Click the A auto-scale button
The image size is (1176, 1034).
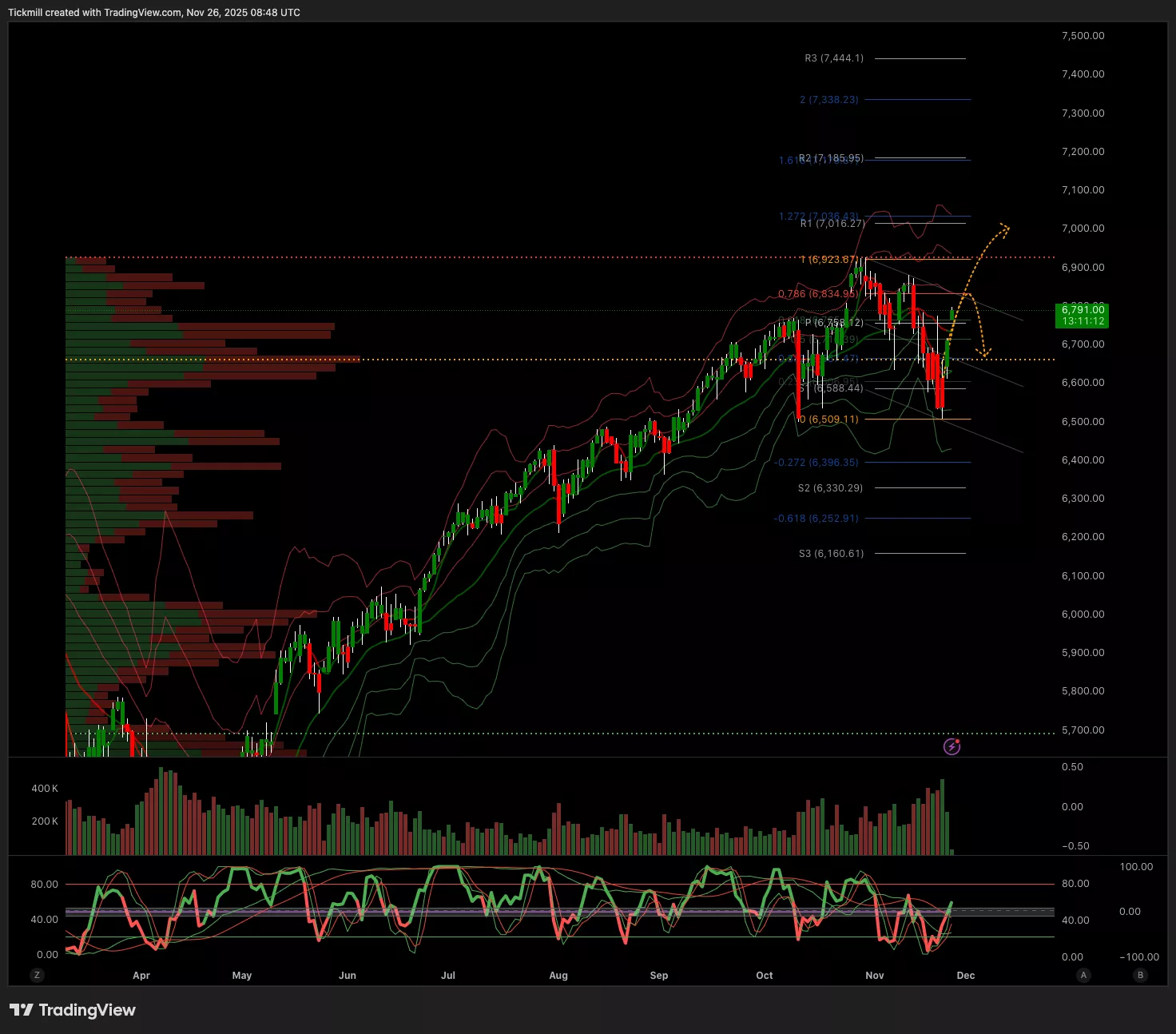(1083, 975)
